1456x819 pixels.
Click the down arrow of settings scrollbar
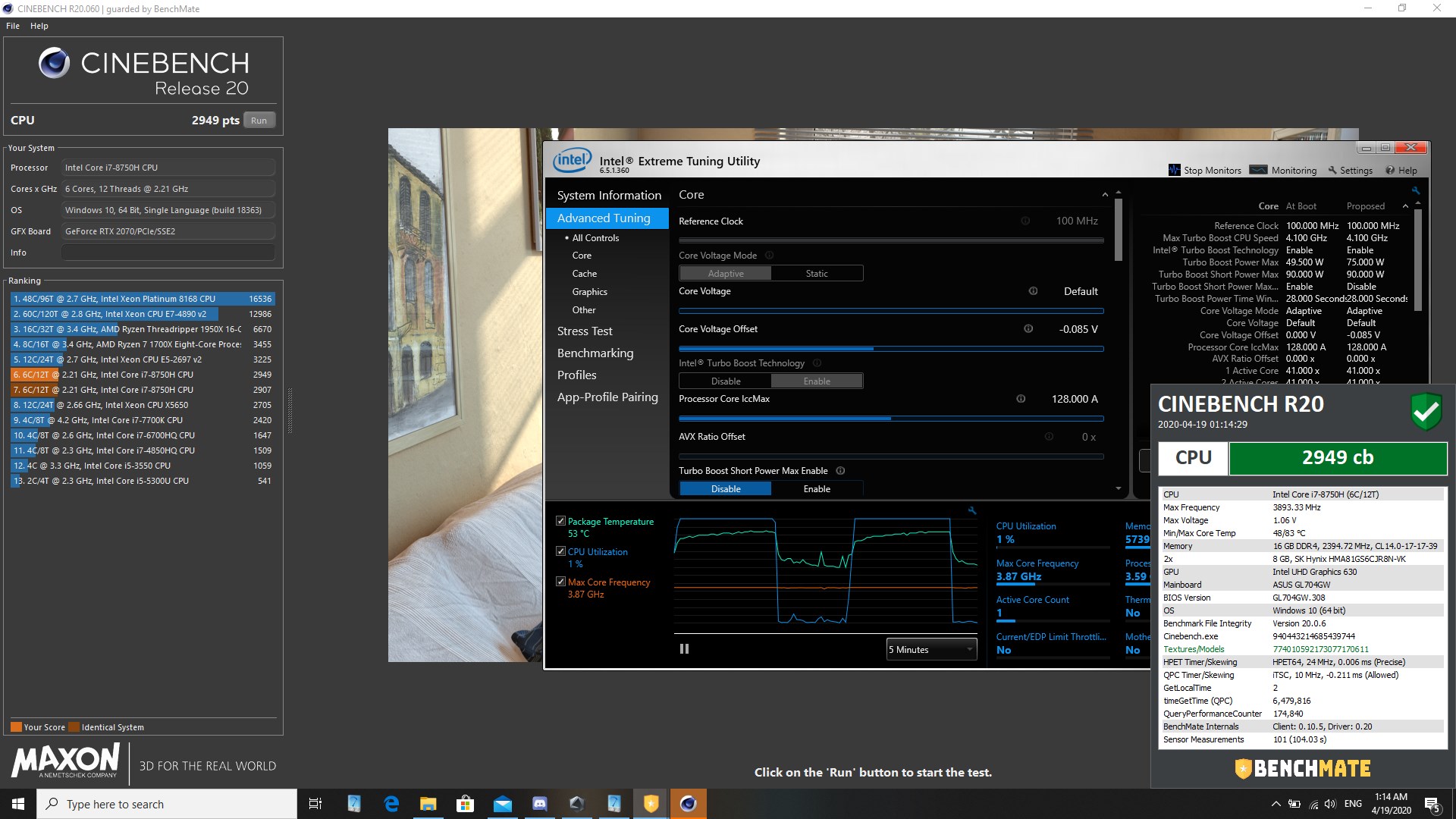coord(1118,489)
